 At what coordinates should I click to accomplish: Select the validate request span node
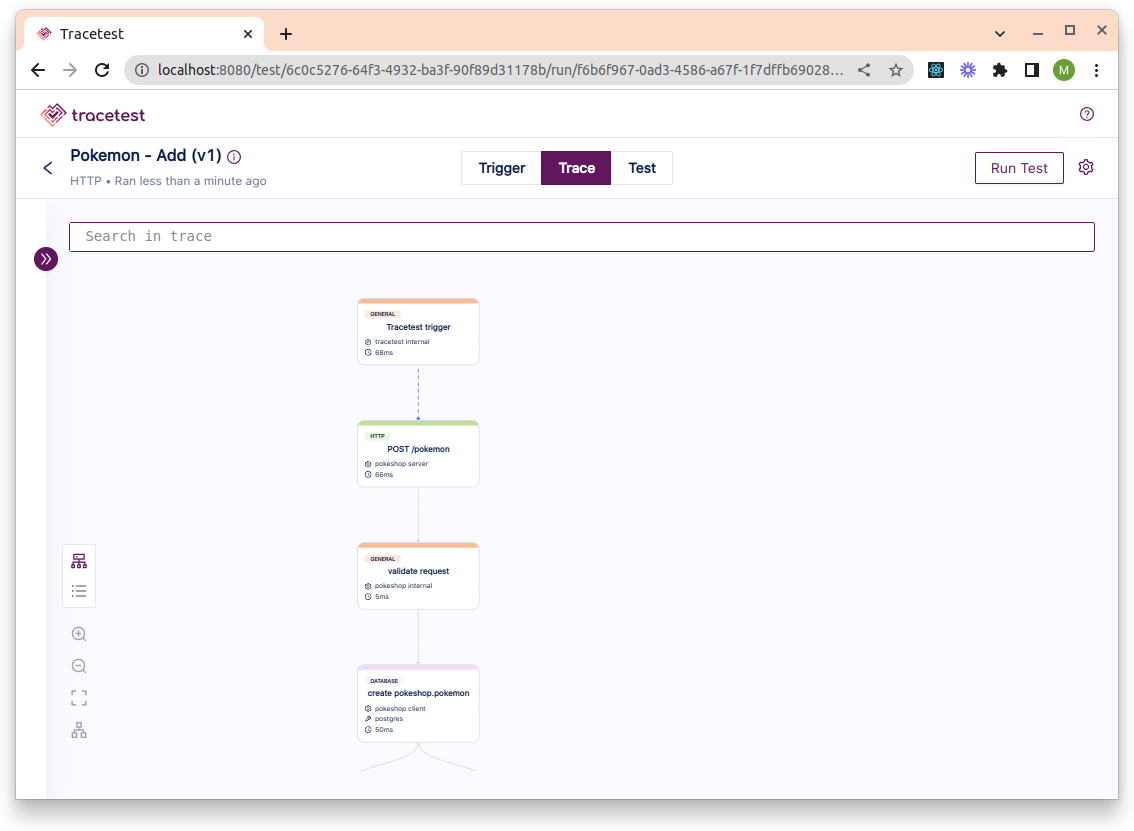[418, 576]
